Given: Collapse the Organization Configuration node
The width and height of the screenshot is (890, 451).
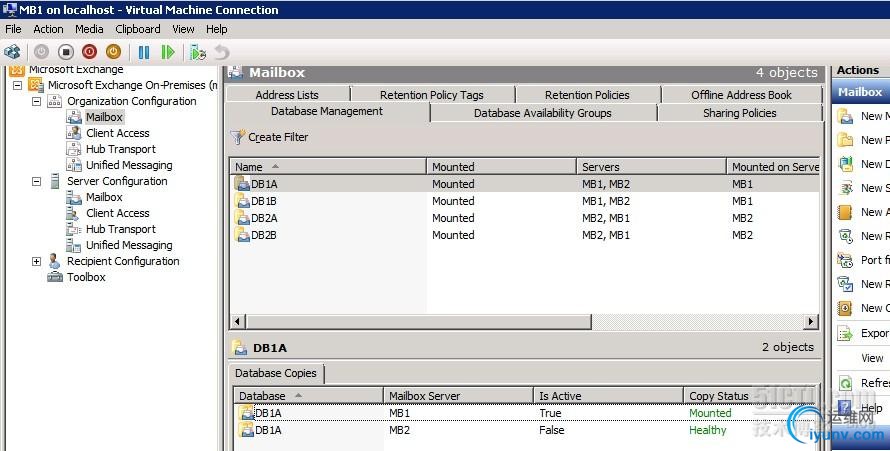Looking at the screenshot, I should 36,102.
